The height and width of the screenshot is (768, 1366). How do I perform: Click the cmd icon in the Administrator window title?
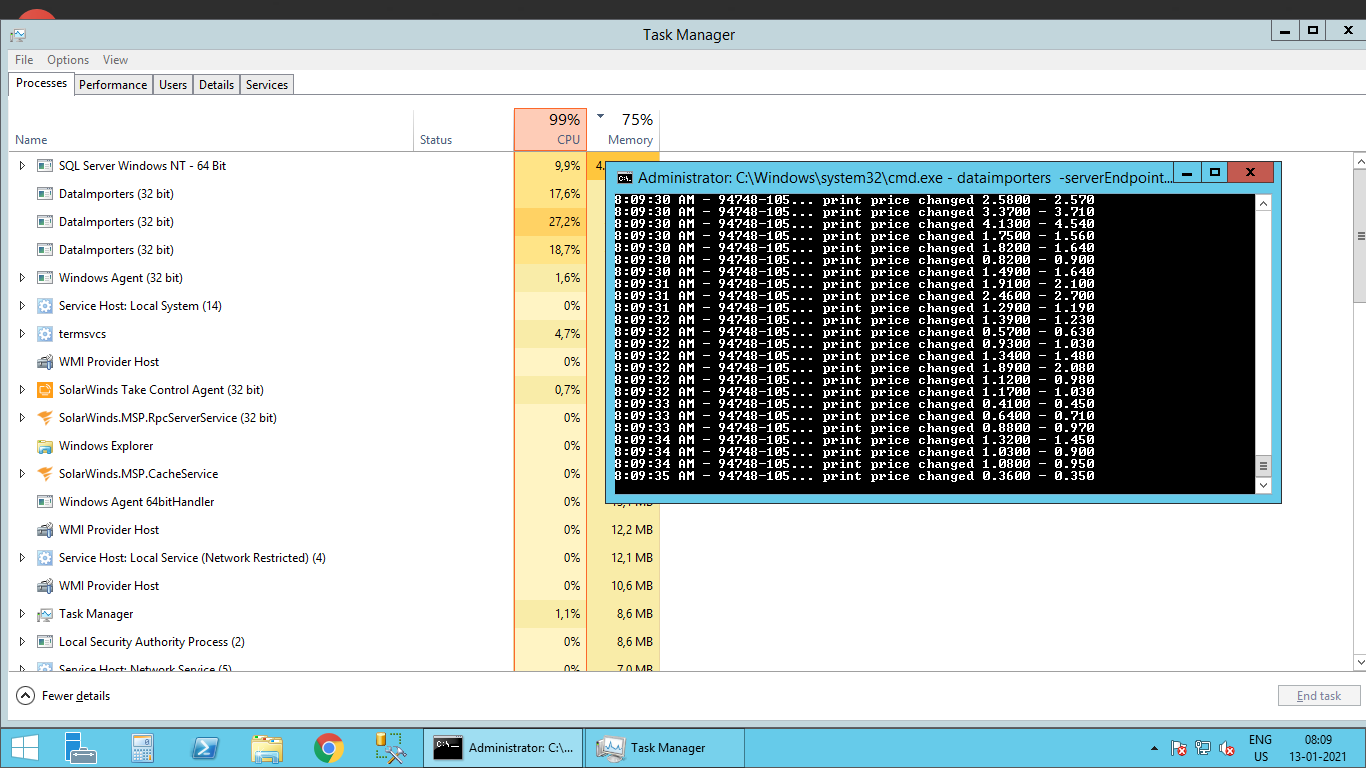pyautogui.click(x=624, y=177)
